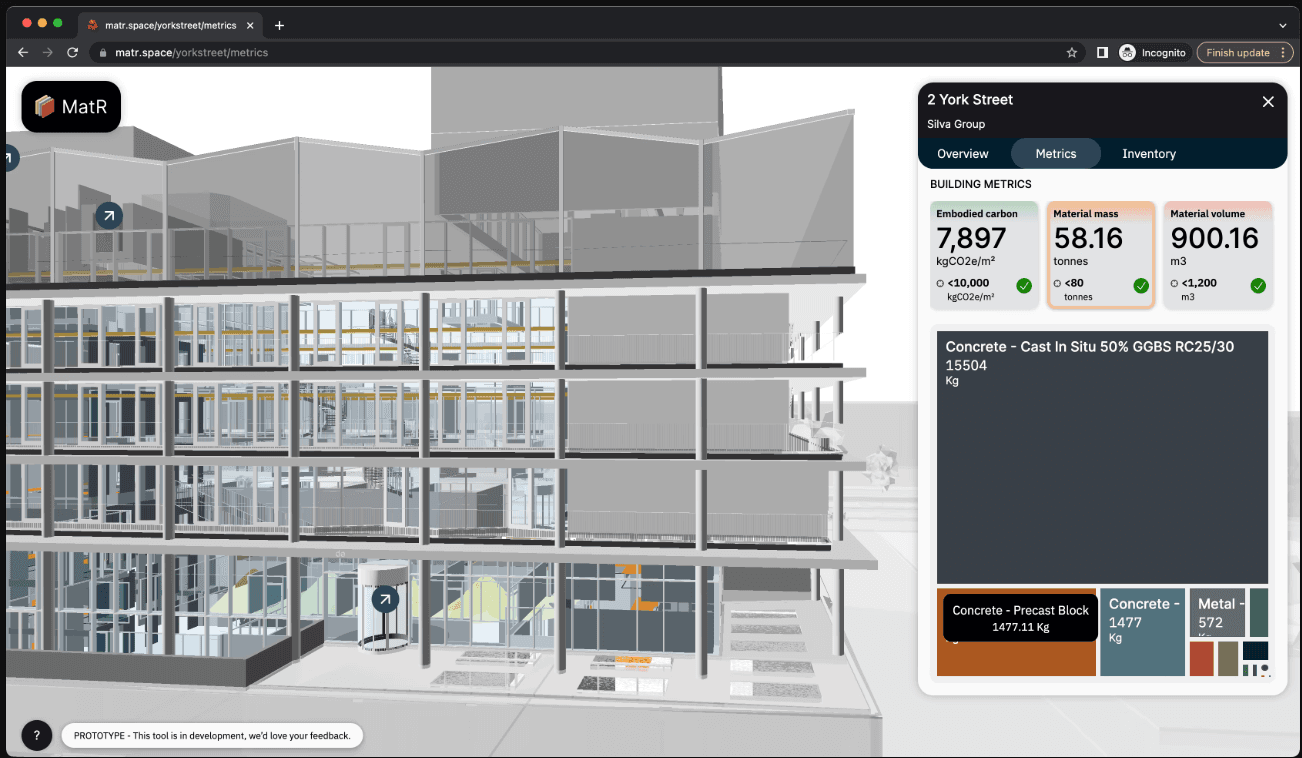Image resolution: width=1302 pixels, height=758 pixels.
Task: Click the matr.space address bar
Action: (x=580, y=52)
